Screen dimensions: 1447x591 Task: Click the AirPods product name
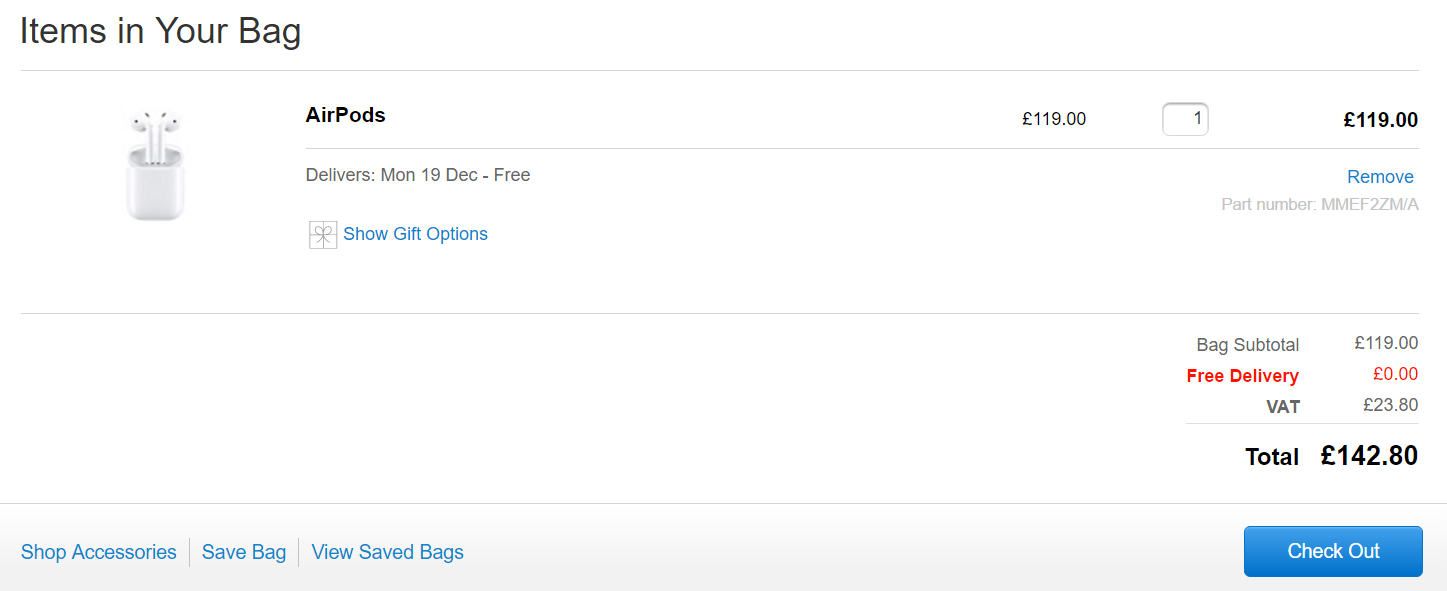345,115
